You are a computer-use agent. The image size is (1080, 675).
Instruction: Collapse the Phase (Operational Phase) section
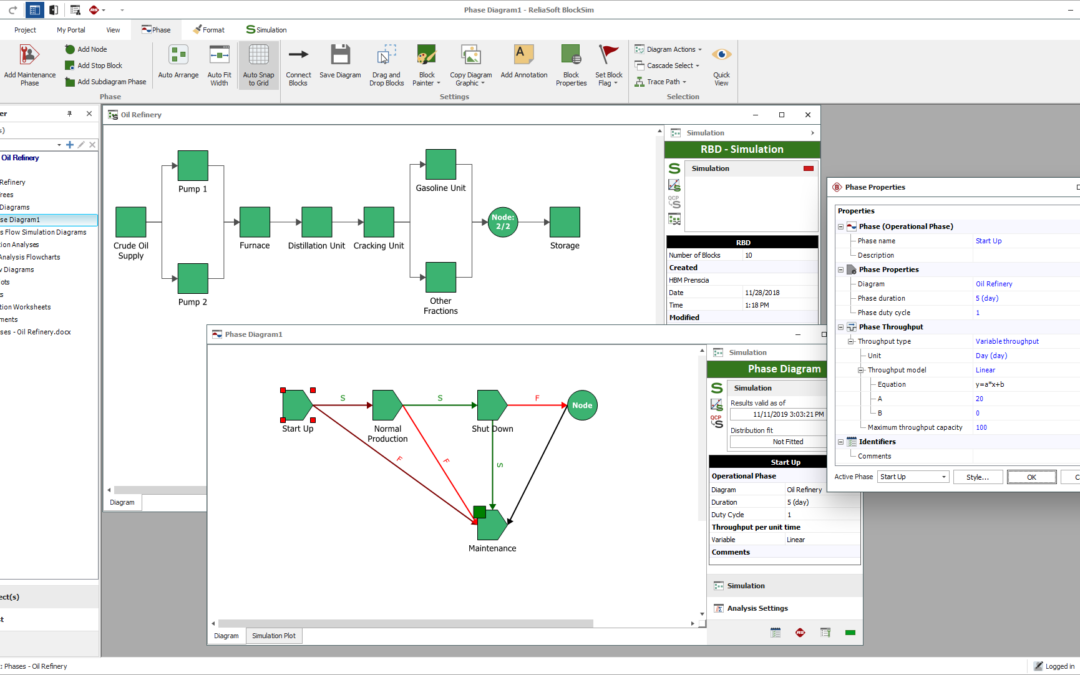840,227
